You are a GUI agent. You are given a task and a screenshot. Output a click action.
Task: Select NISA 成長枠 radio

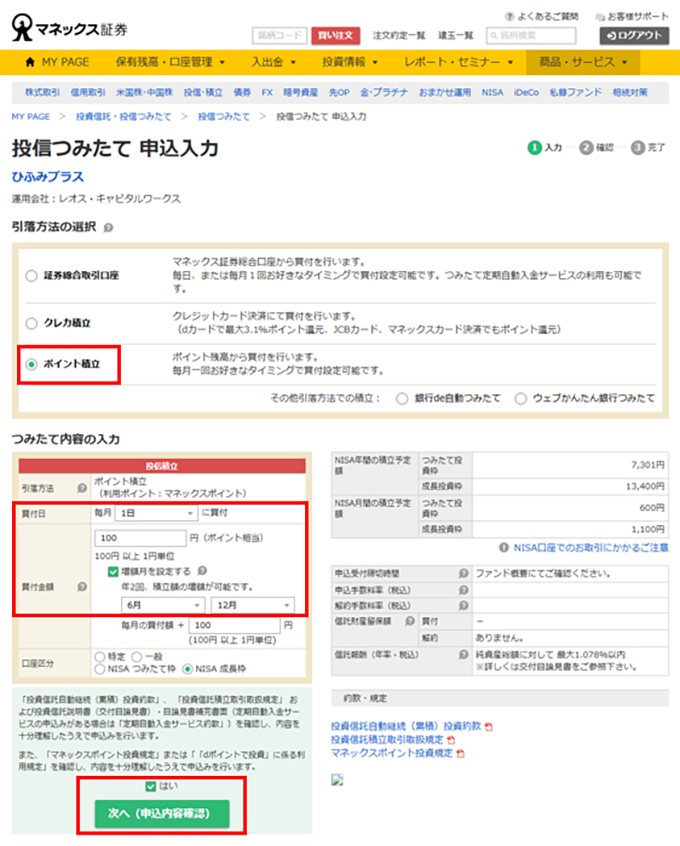pos(187,669)
